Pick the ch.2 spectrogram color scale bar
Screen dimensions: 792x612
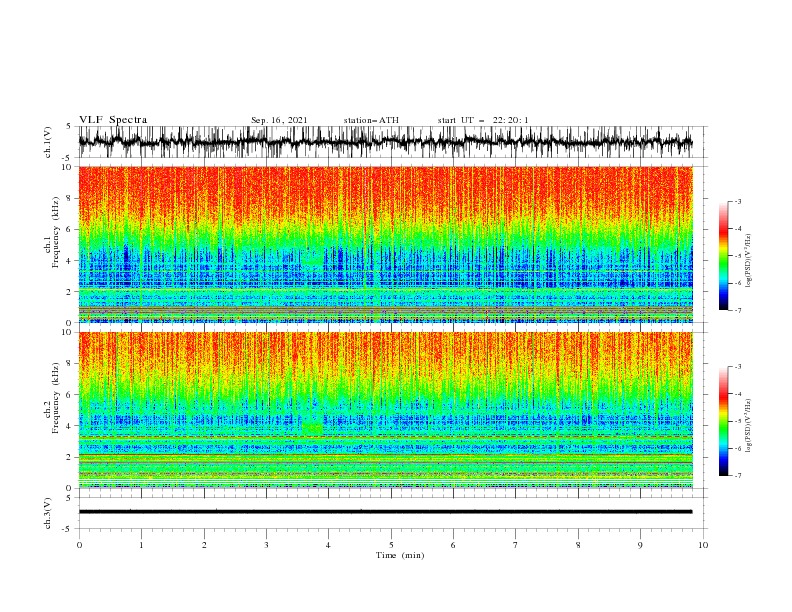coord(723,421)
